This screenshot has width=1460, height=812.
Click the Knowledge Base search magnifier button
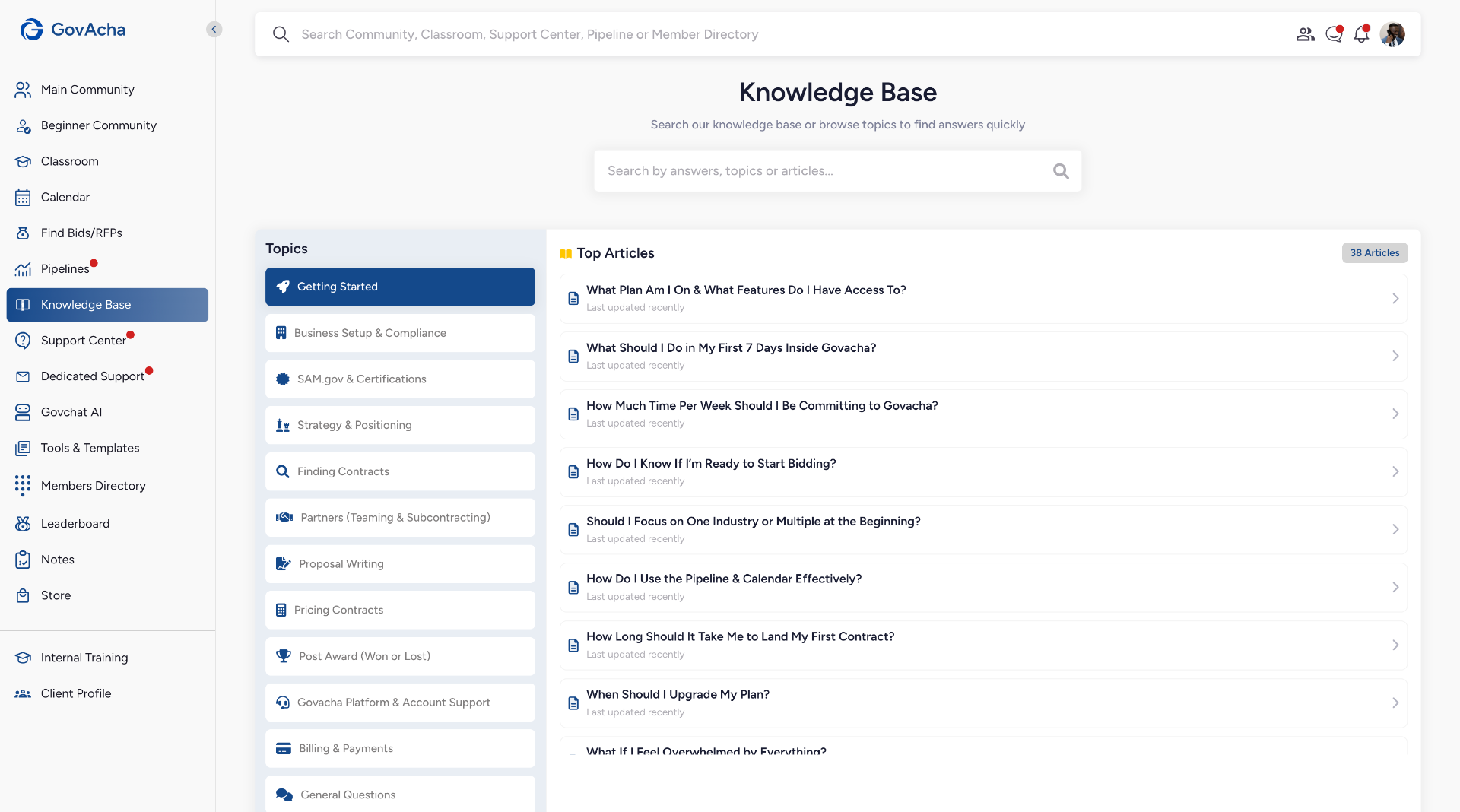1061,171
